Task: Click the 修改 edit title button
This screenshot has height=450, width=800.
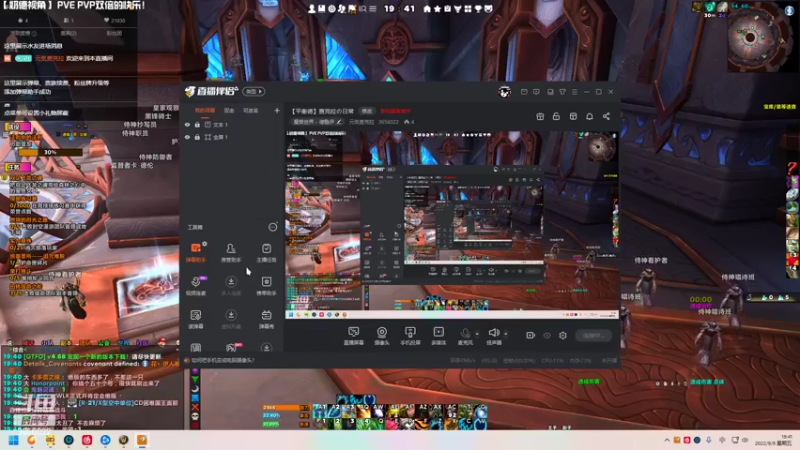Action: click(367, 111)
